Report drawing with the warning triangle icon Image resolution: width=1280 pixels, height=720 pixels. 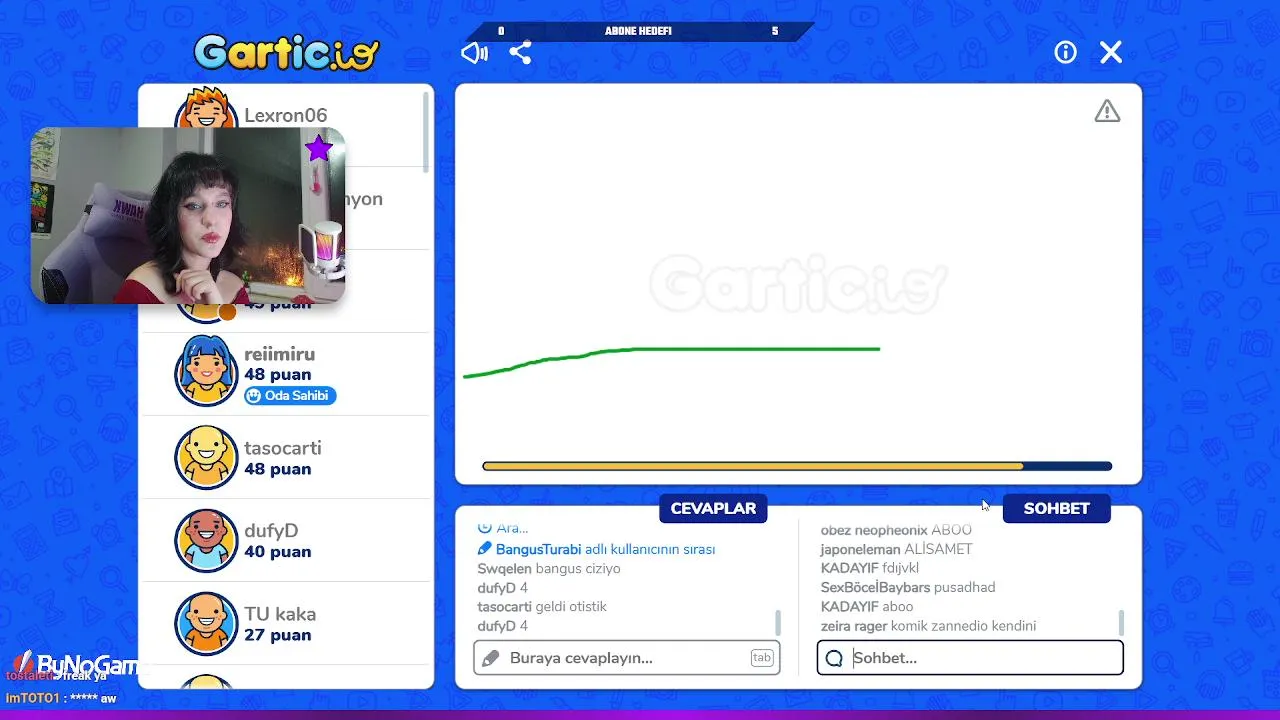(1107, 111)
